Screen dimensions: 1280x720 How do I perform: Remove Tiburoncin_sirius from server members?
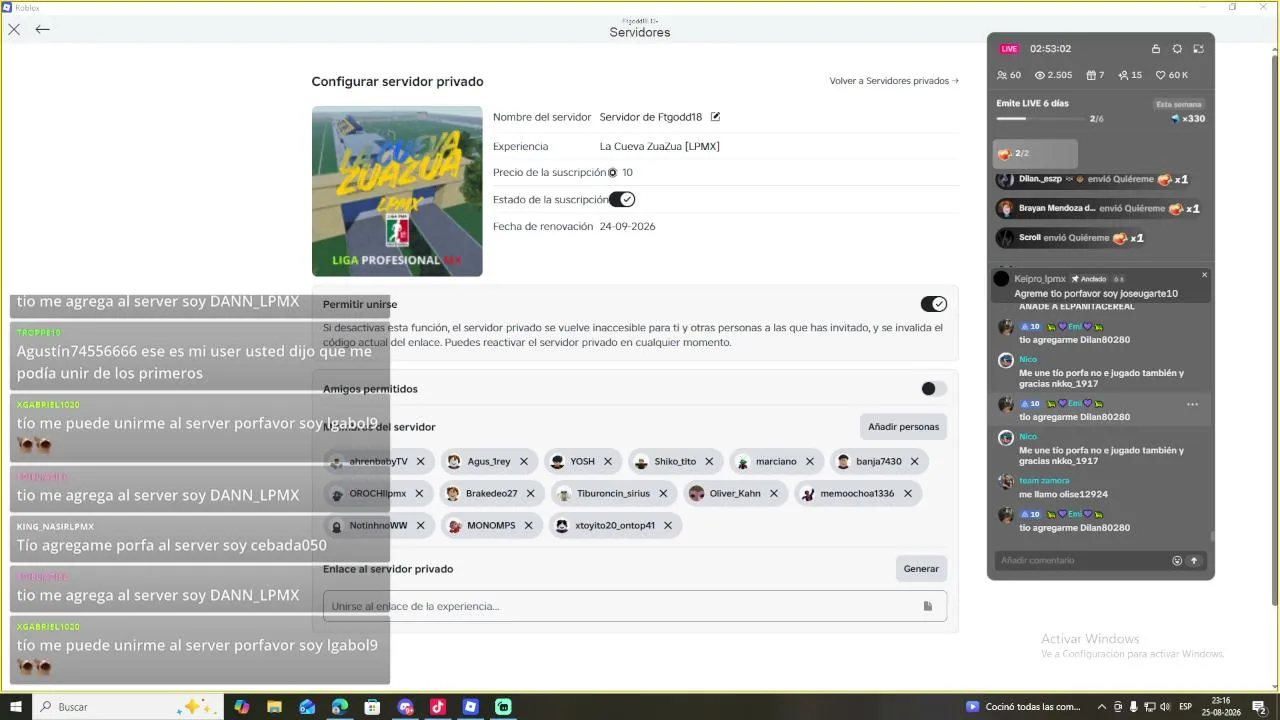(662, 493)
